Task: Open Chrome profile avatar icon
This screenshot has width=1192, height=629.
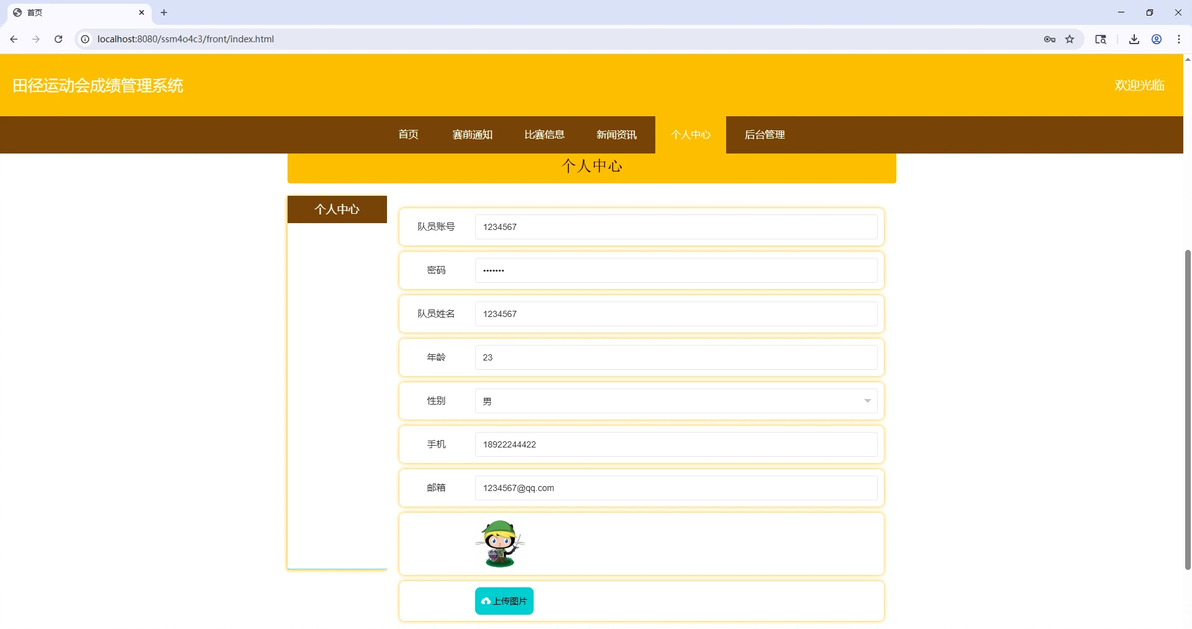Action: (1156, 39)
